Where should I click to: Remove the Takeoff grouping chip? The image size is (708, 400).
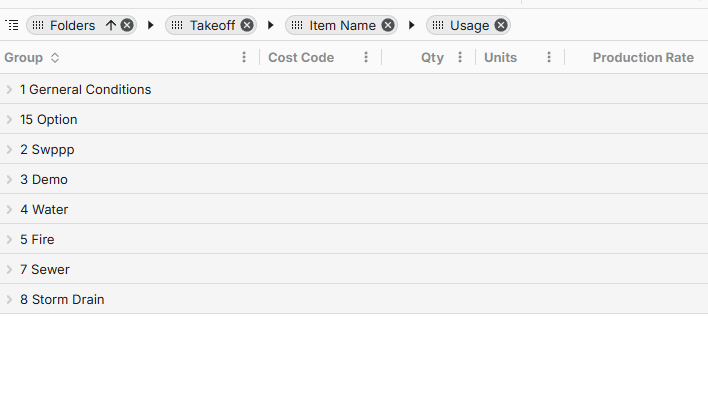(247, 25)
